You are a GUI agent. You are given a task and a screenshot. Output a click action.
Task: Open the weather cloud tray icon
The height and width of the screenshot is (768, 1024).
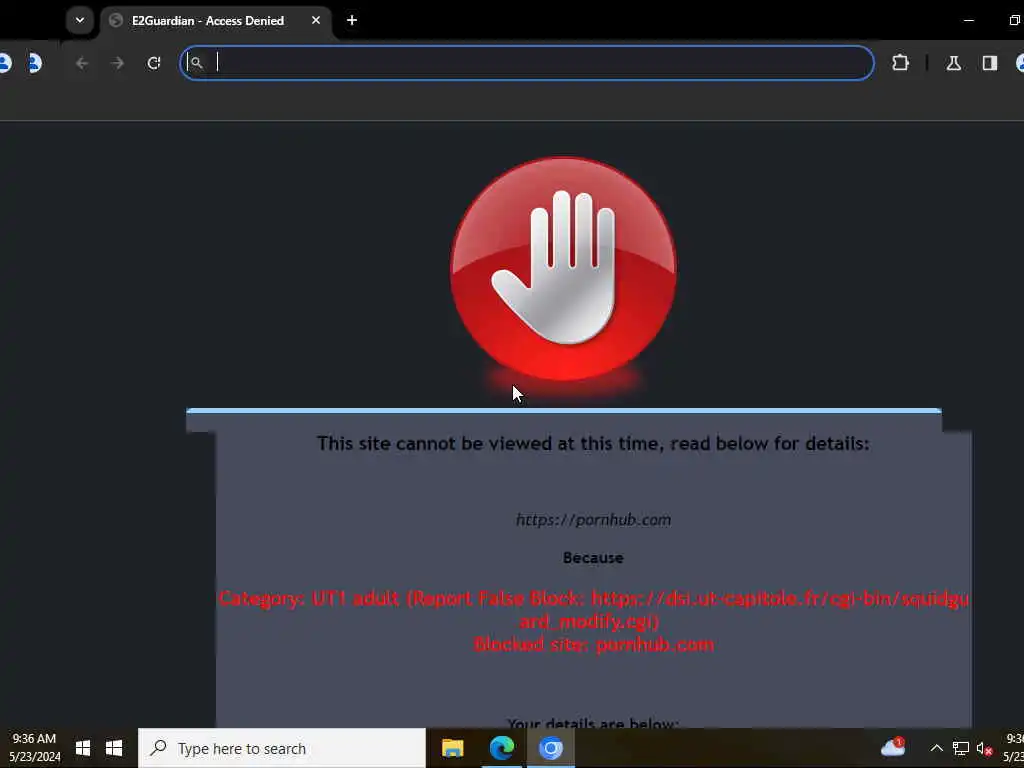tap(893, 747)
